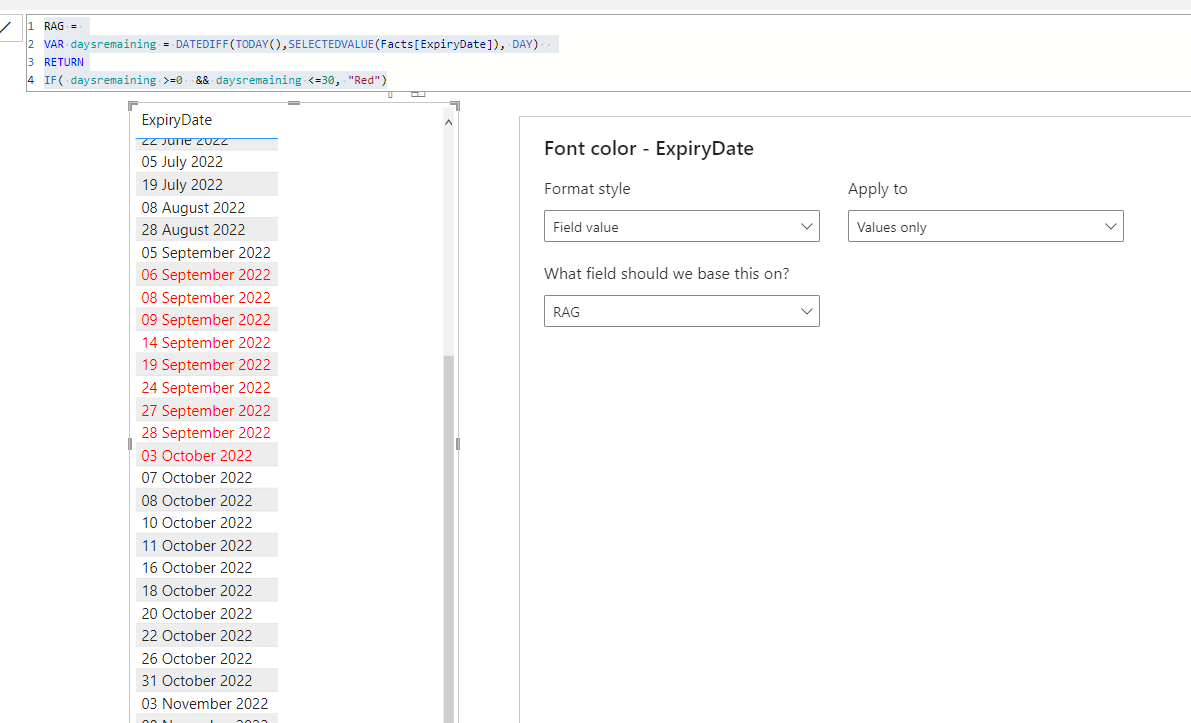
Task: Click the 'What field should we base this on?' label
Action: (666, 273)
